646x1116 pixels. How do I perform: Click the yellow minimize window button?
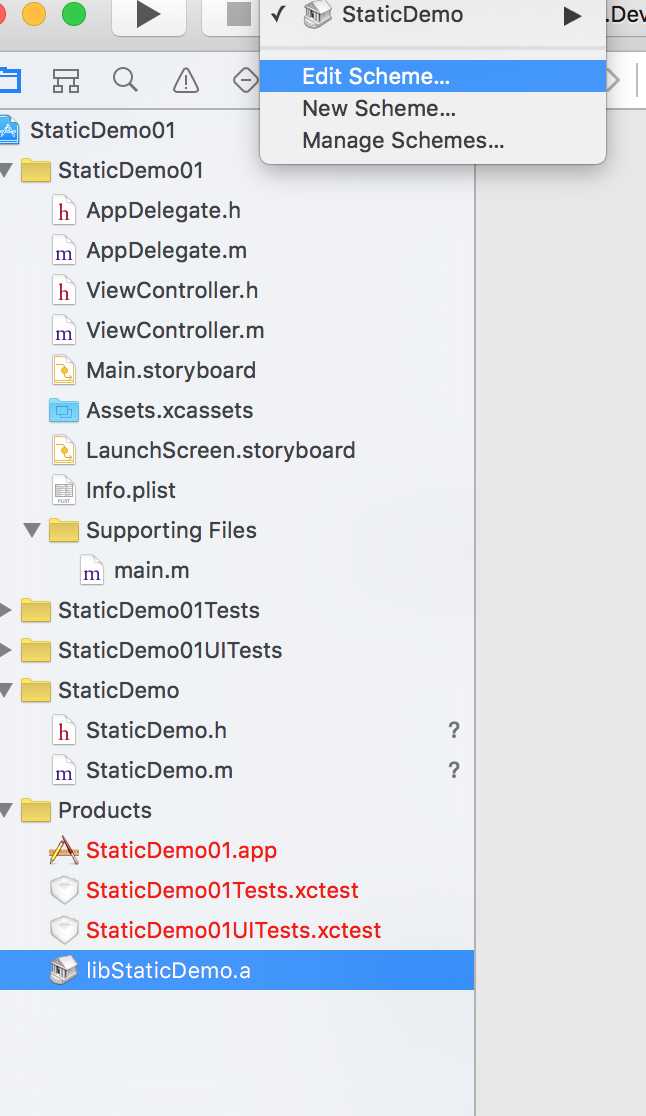[33, 14]
